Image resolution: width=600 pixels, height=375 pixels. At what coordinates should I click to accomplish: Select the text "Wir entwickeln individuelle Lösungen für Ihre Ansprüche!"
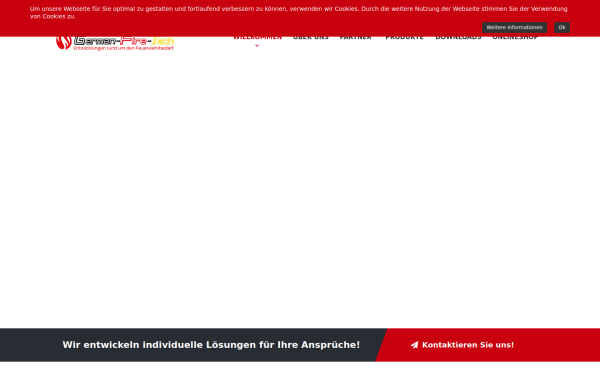[x=211, y=345]
